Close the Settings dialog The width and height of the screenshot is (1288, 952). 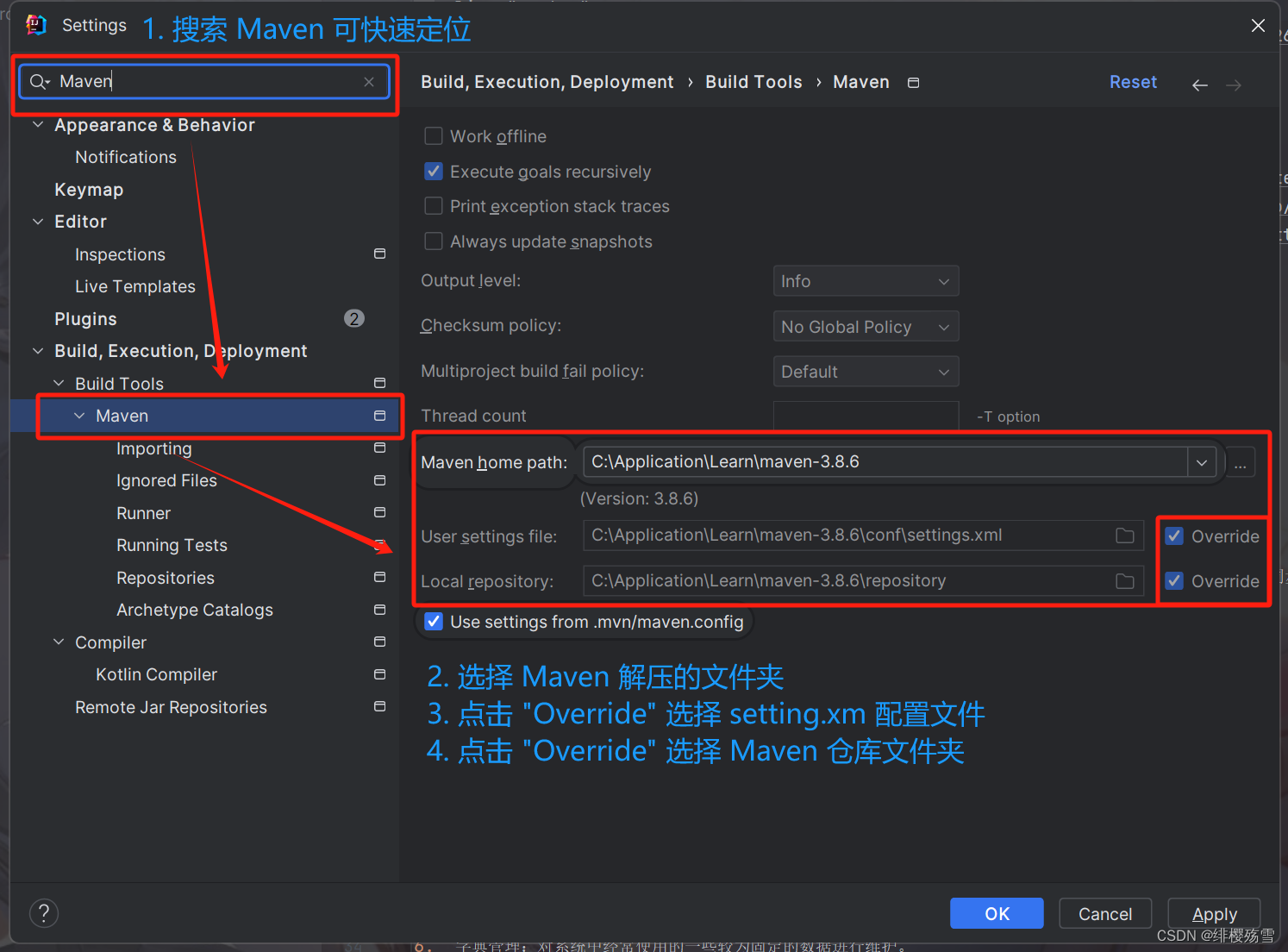1258,26
